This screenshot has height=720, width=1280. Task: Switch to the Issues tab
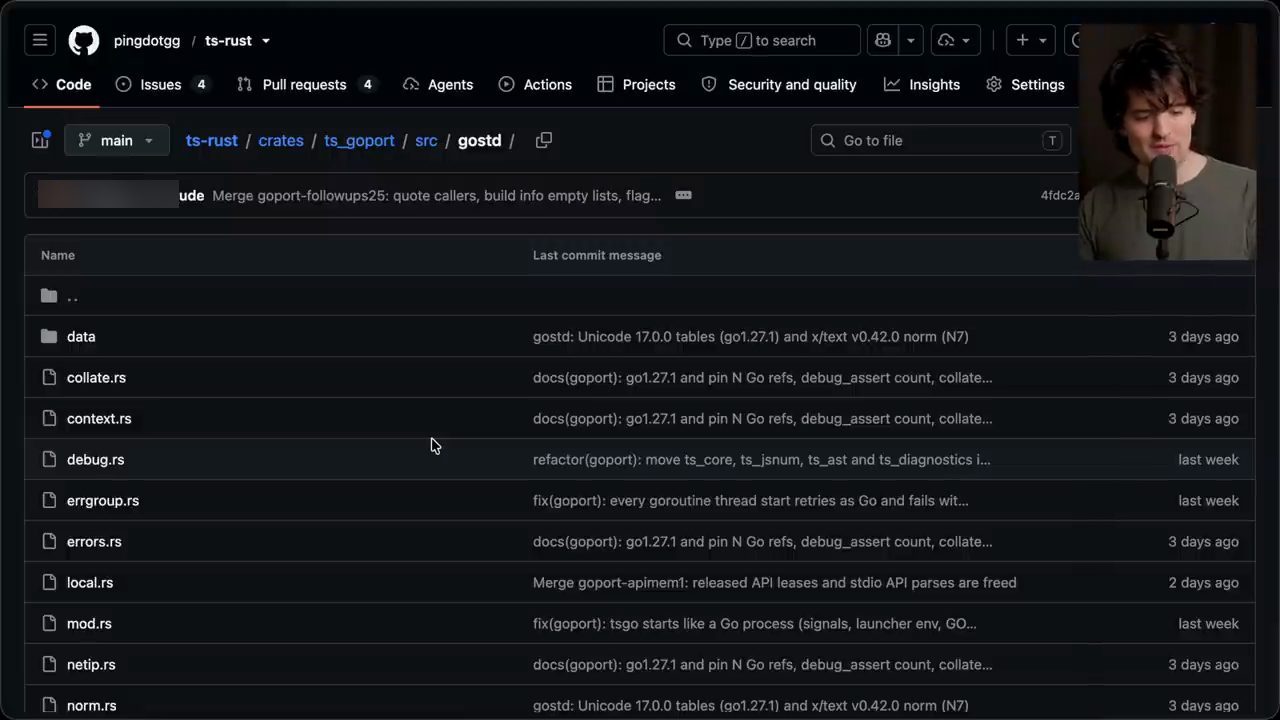[x=161, y=84]
